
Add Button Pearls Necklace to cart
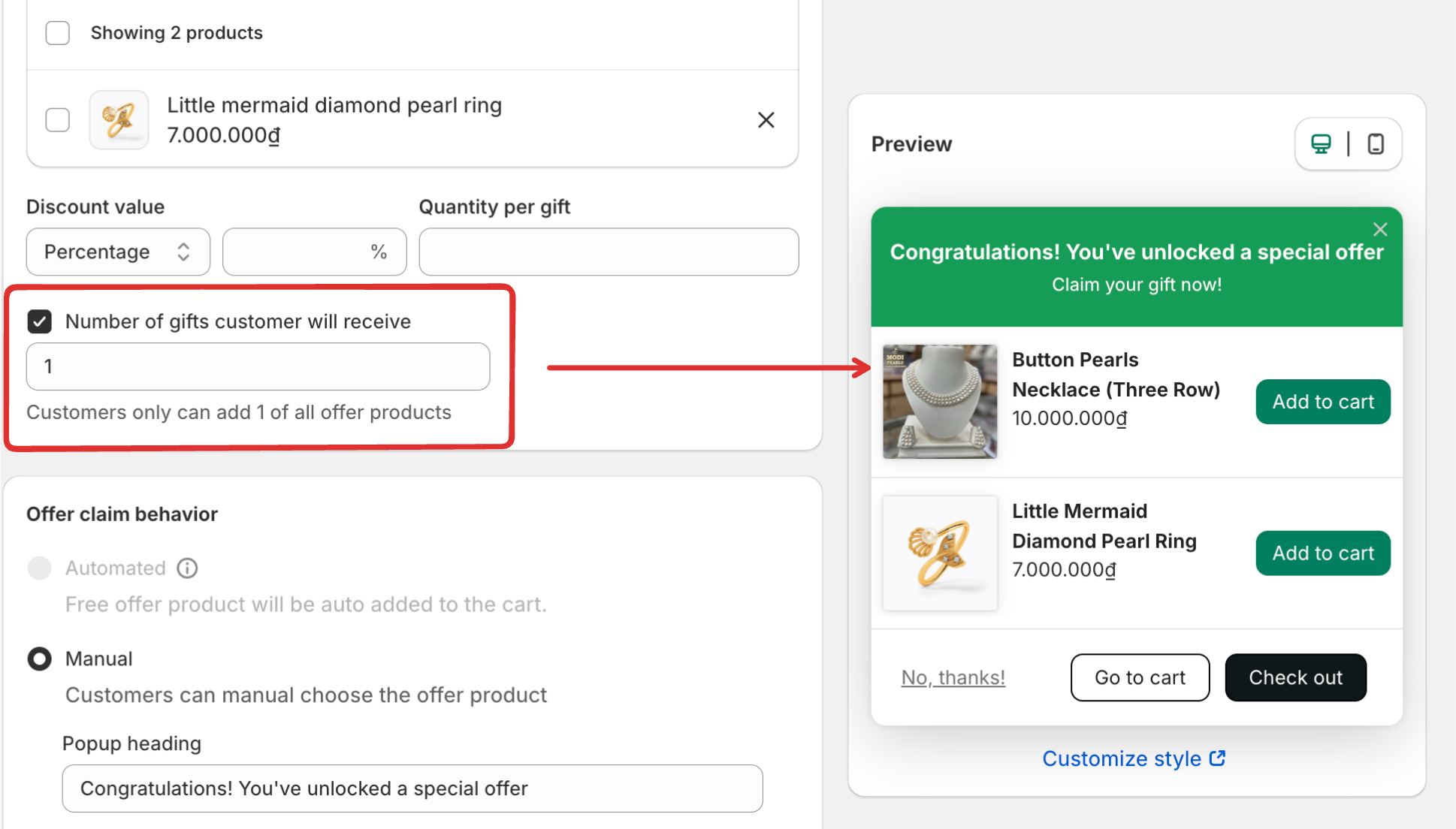pos(1322,402)
